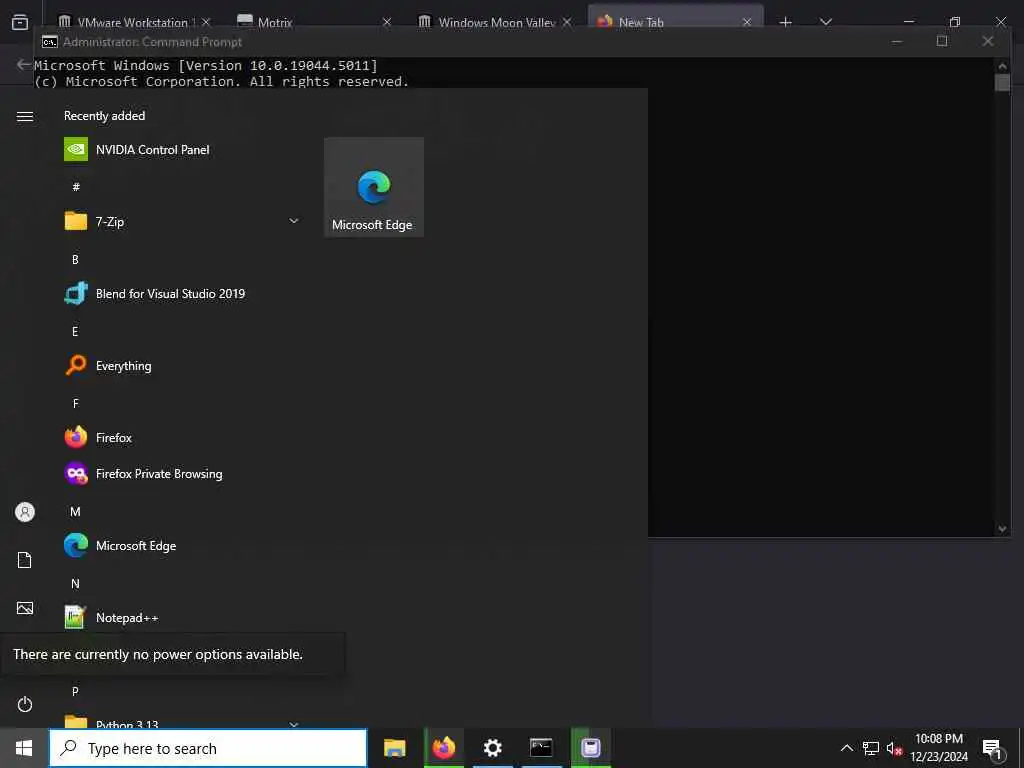
Task: Click the E letter group header
Action: coord(75,331)
